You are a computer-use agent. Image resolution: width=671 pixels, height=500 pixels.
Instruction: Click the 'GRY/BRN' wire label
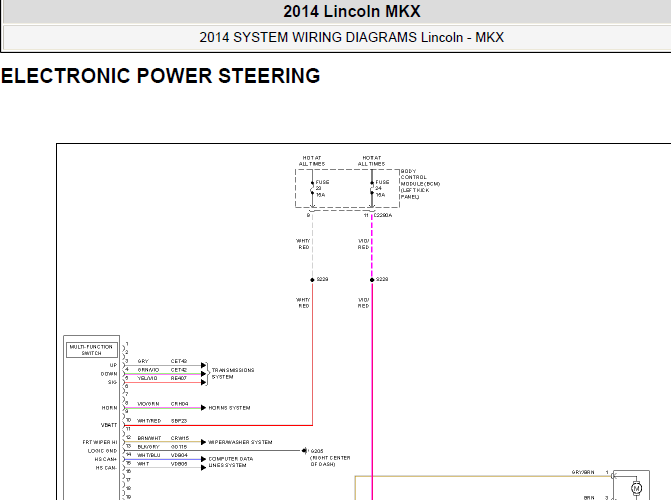point(583,472)
